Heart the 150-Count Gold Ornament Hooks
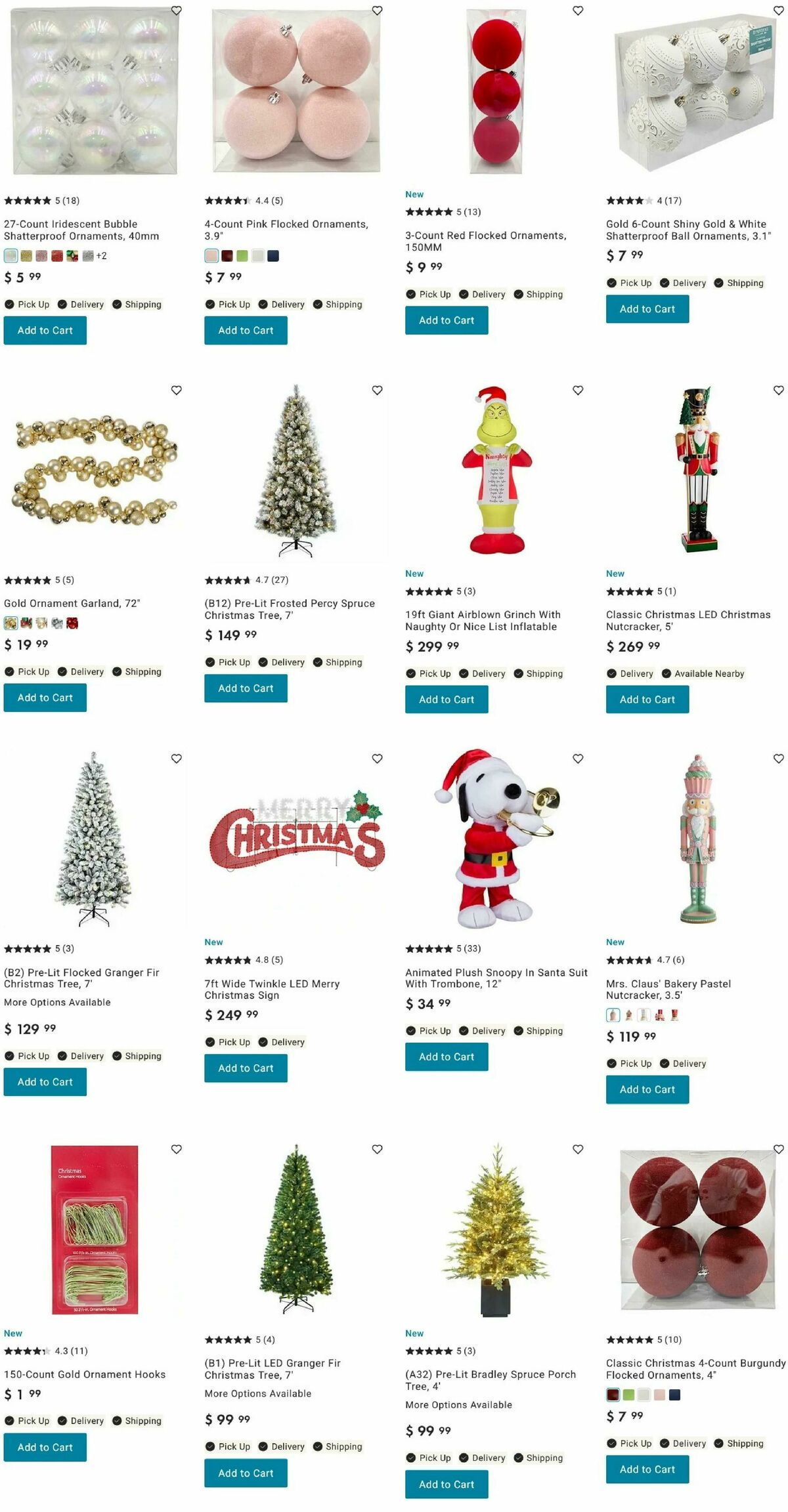 tap(177, 1149)
